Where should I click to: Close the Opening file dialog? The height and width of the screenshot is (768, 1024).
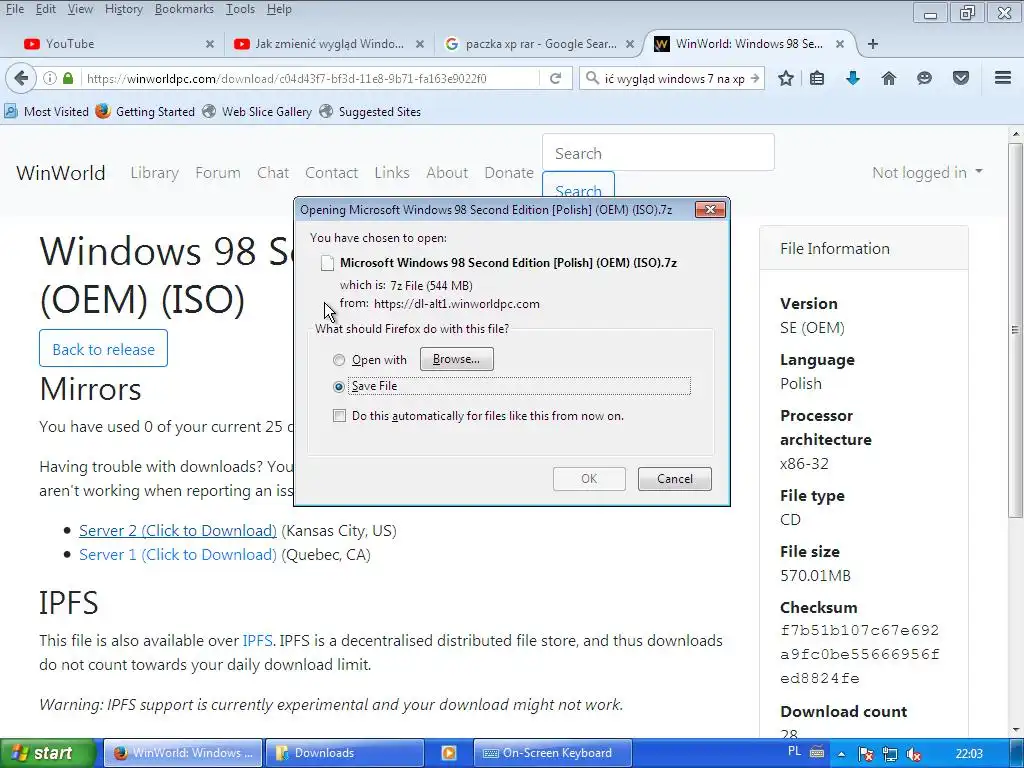pyautogui.click(x=710, y=210)
